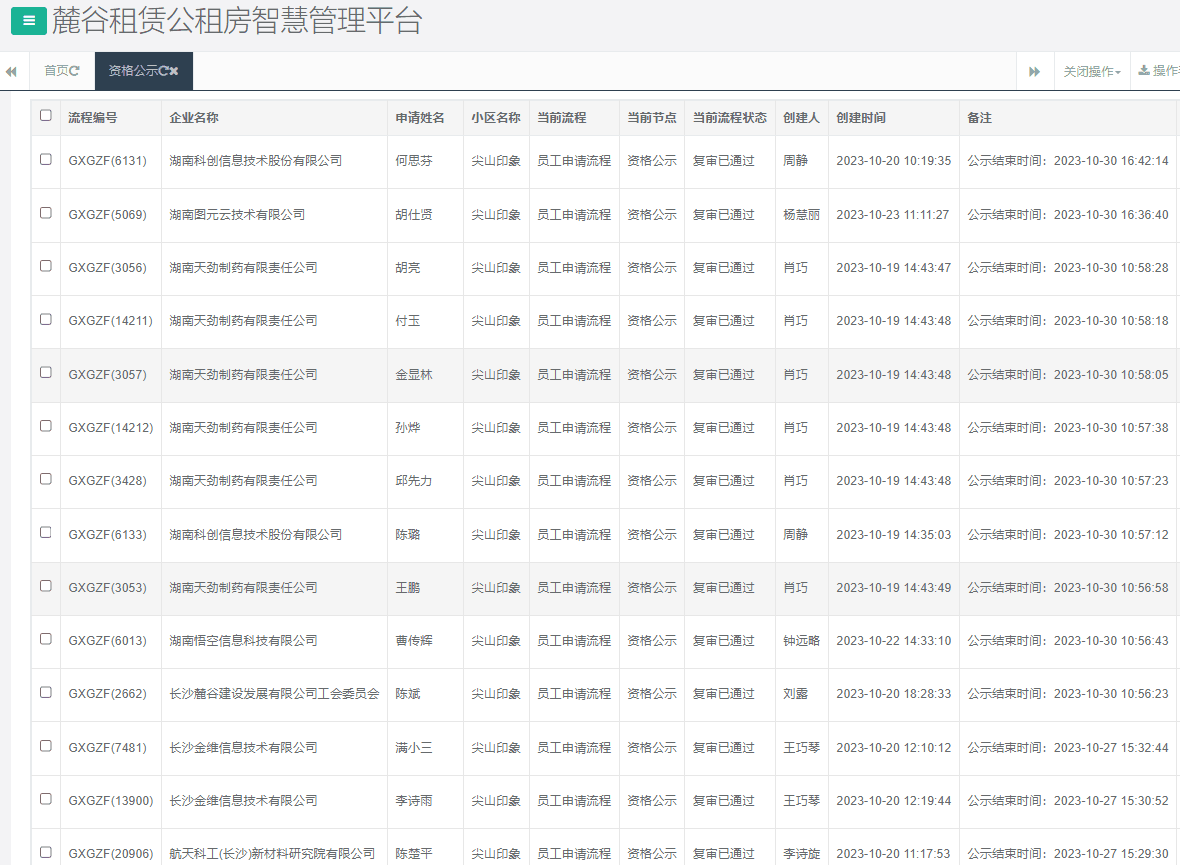Toggle the select-all checkbox in table header

[46, 116]
